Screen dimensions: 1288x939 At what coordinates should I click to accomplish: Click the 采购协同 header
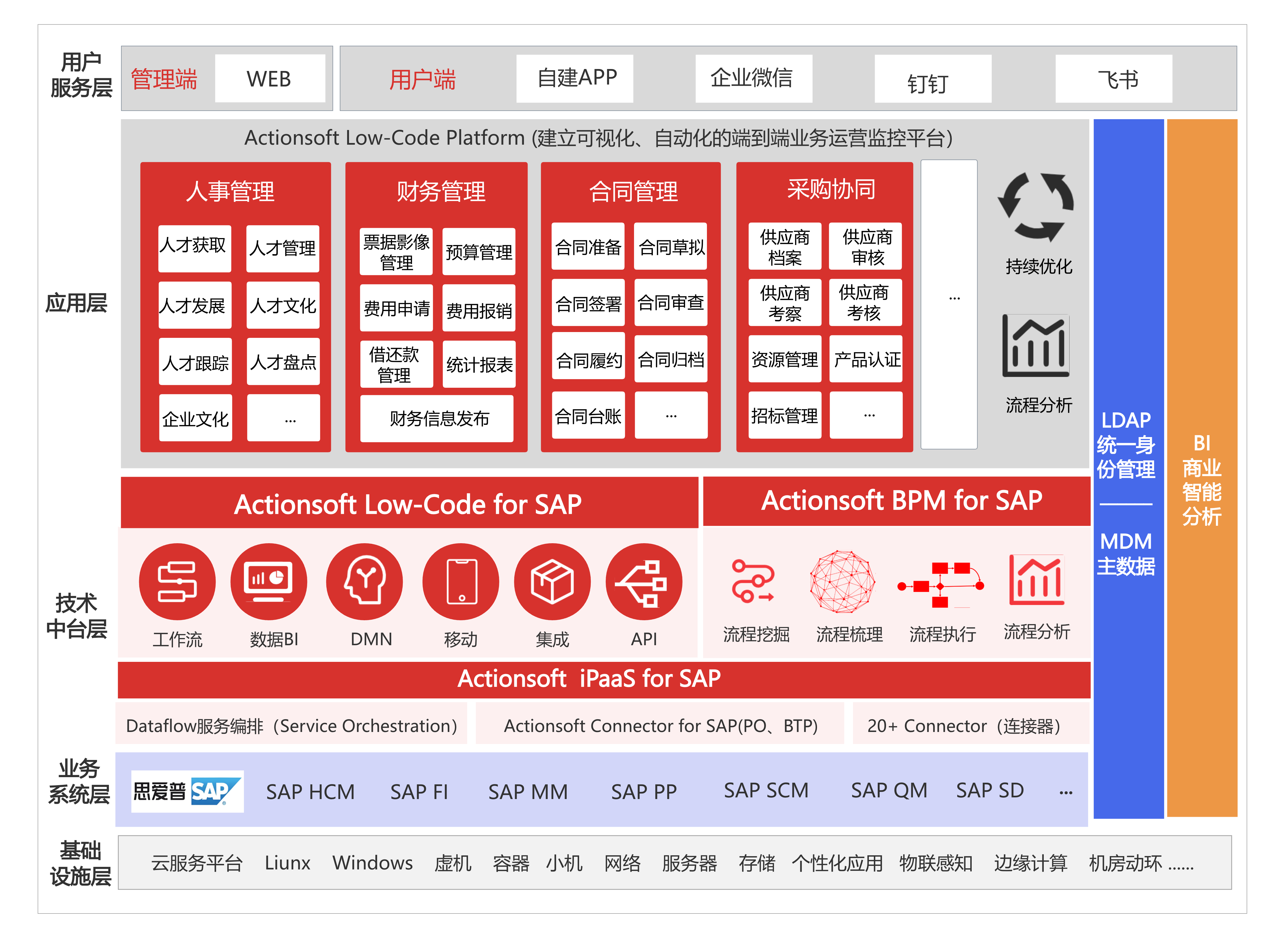pyautogui.click(x=831, y=189)
